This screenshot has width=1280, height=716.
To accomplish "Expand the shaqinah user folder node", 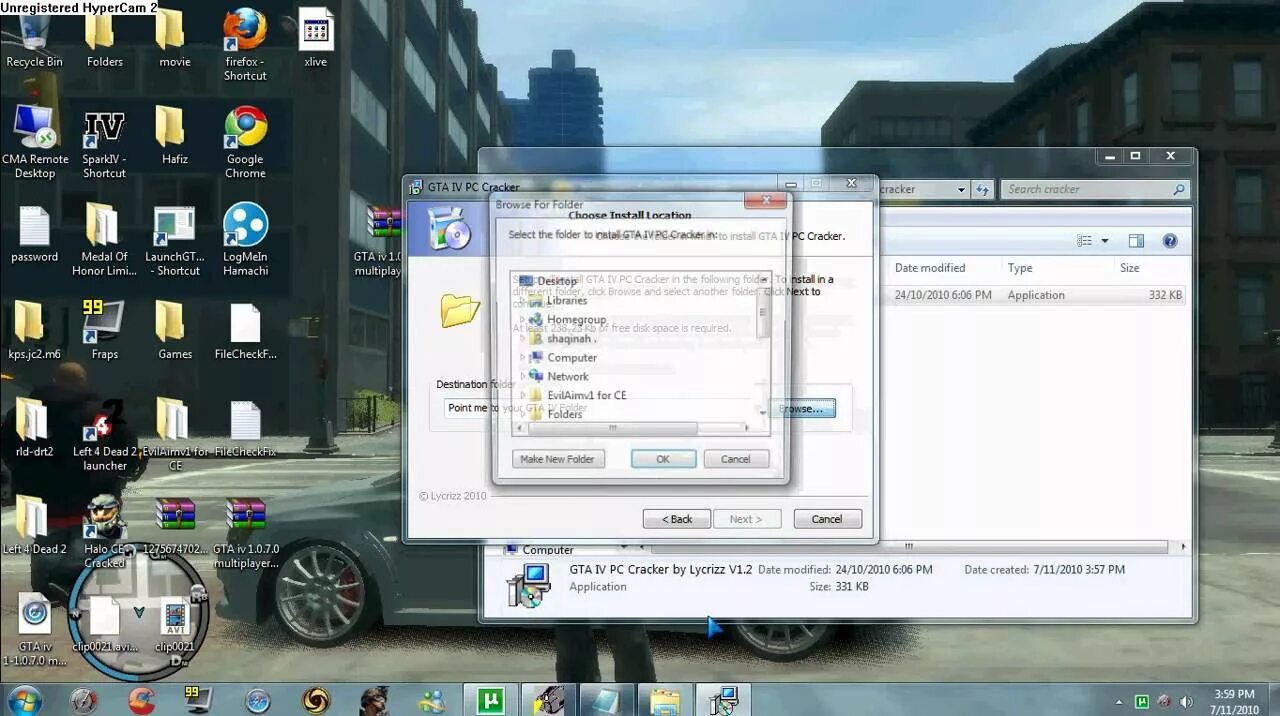I will click(522, 339).
